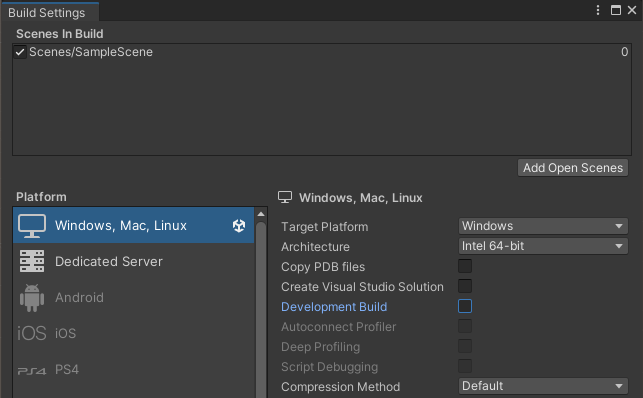Click the Android robot icon
The height and width of the screenshot is (398, 643).
32,298
